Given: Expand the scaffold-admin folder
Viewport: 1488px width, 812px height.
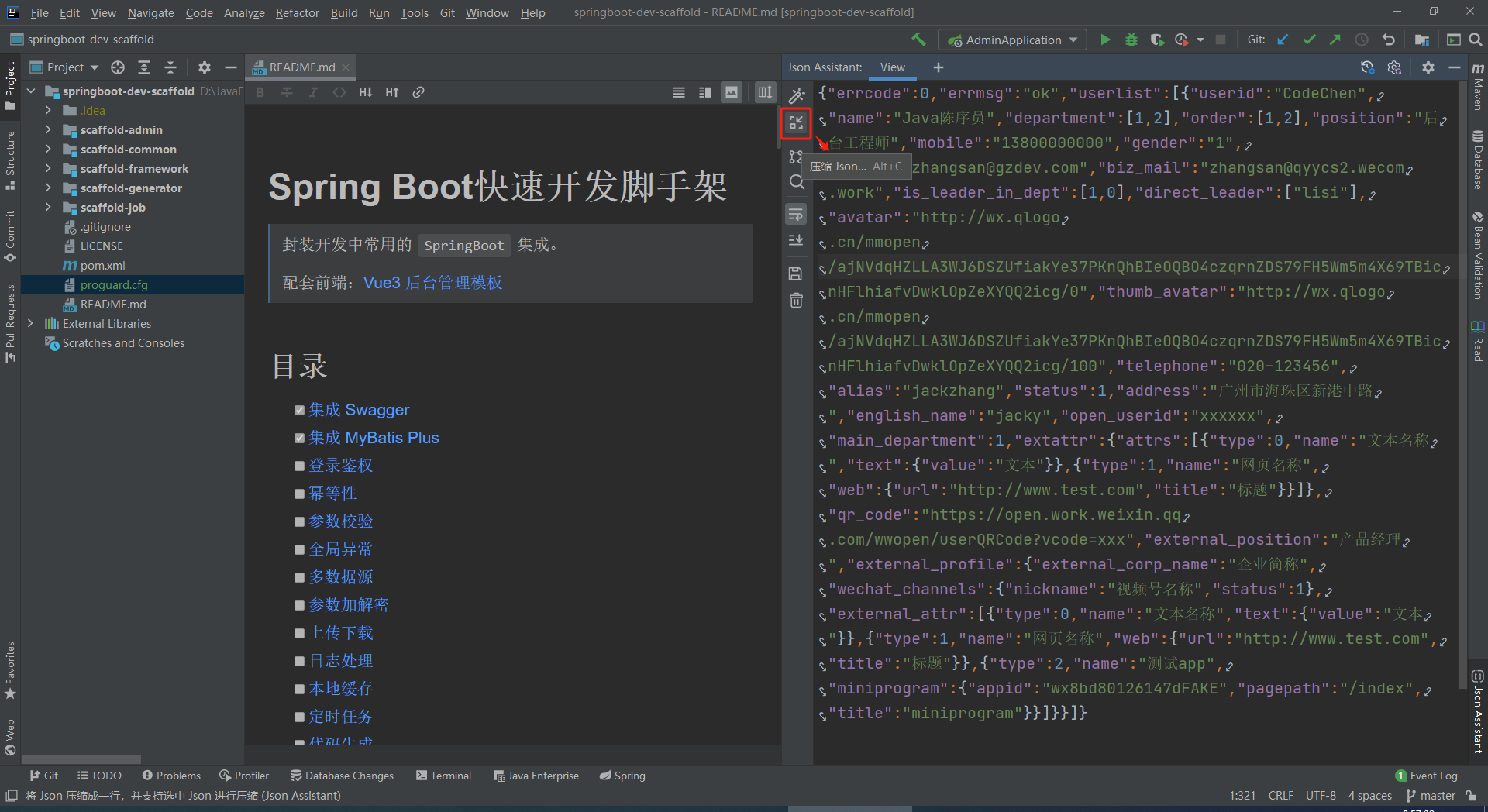Looking at the screenshot, I should 48,129.
